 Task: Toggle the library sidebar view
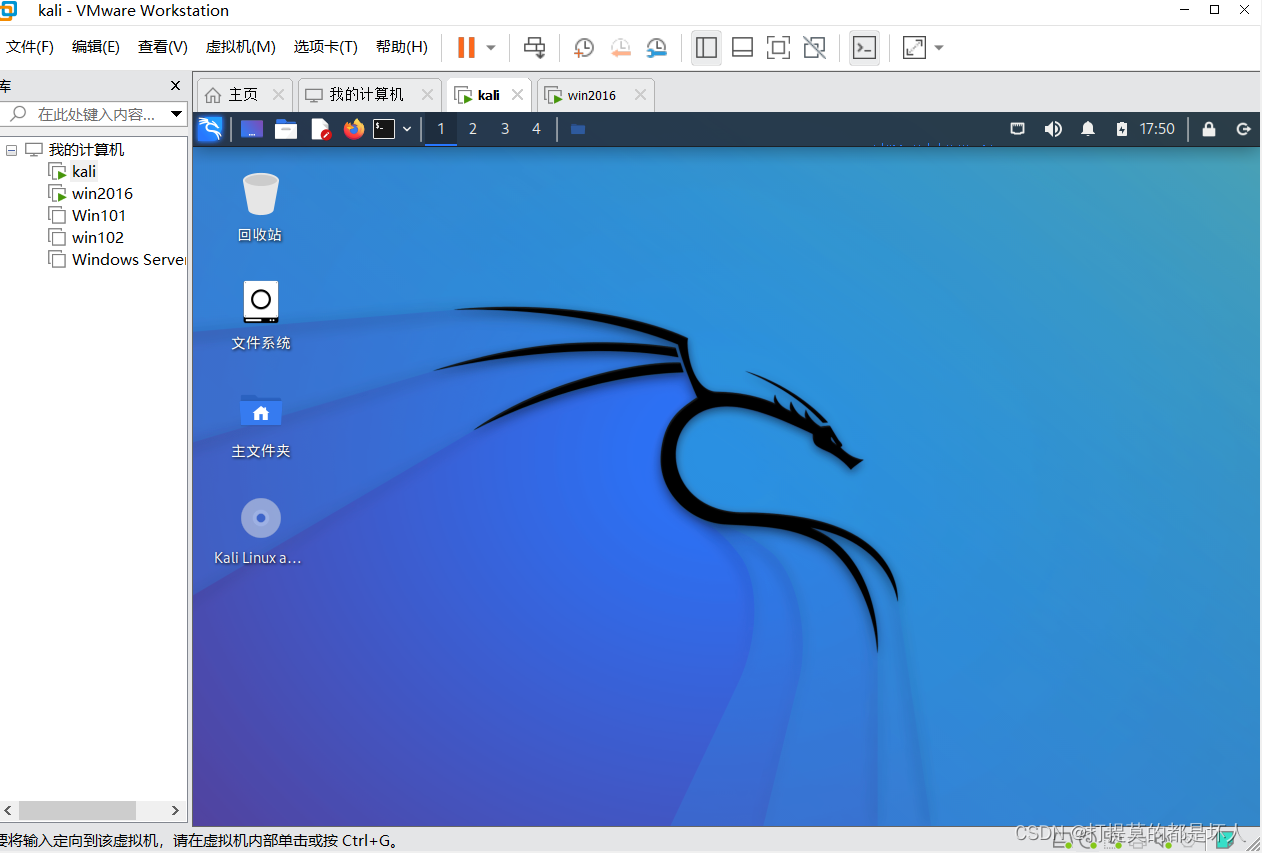tap(706, 47)
